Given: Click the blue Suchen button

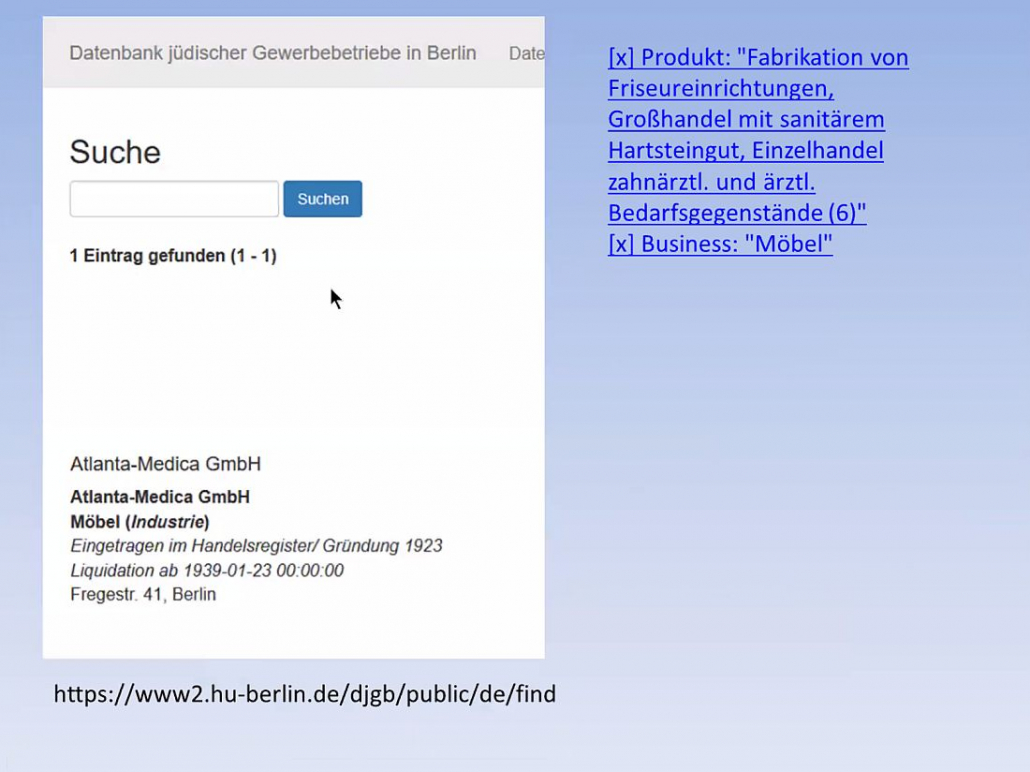Looking at the screenshot, I should pos(322,199).
